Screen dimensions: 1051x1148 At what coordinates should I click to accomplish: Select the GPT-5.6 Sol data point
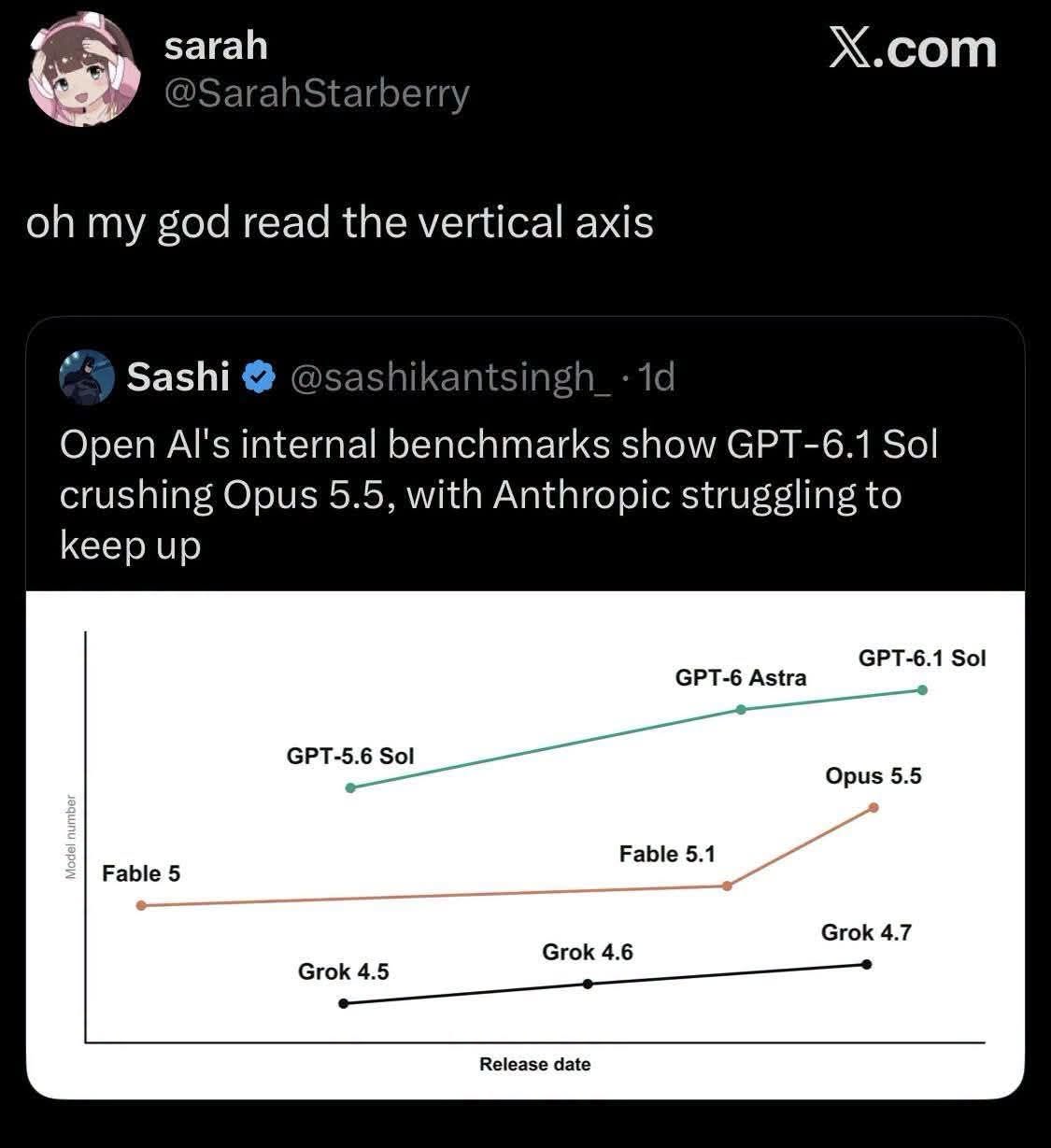click(350, 787)
